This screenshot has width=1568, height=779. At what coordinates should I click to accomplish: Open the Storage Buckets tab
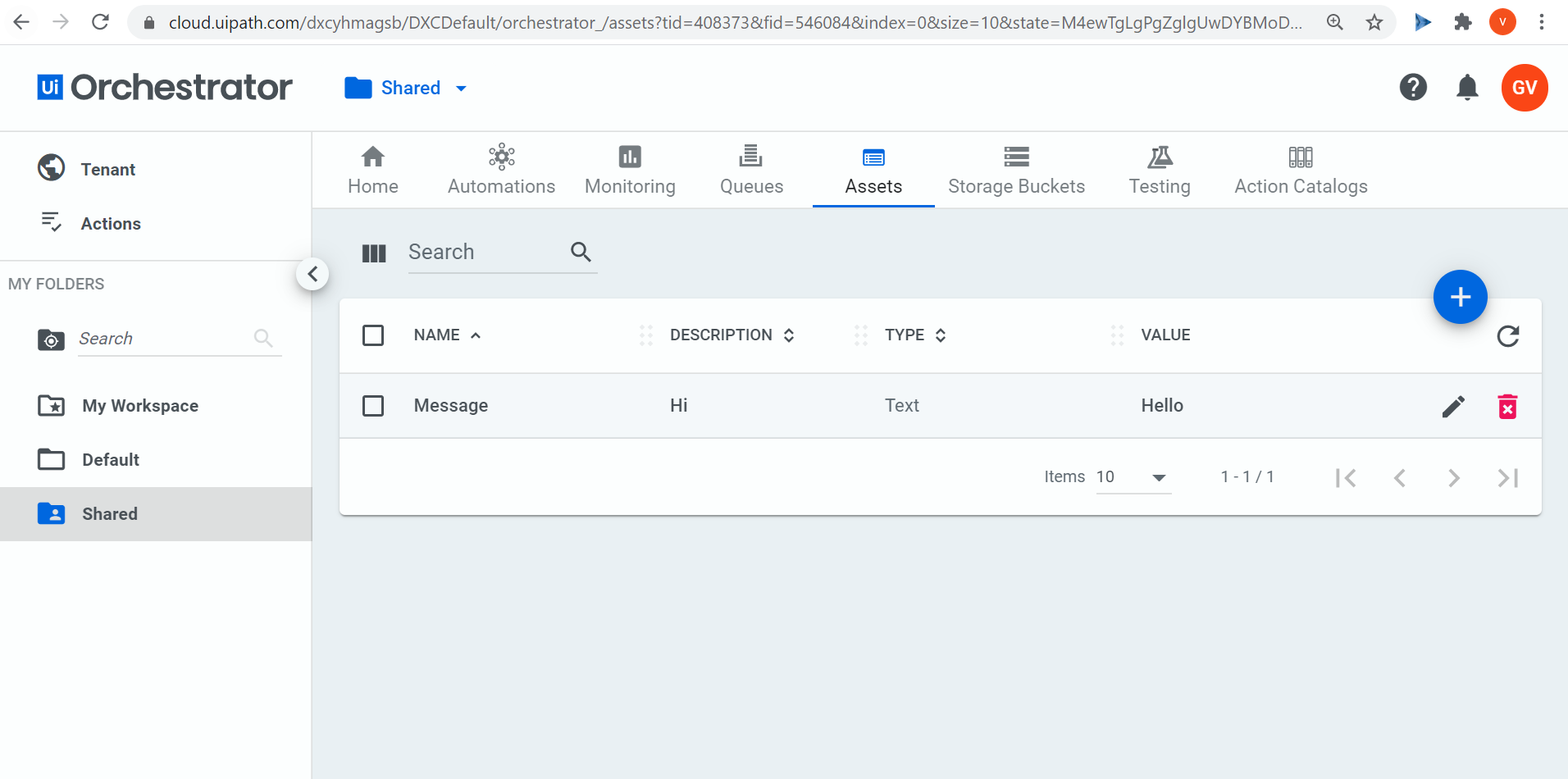coord(1016,171)
